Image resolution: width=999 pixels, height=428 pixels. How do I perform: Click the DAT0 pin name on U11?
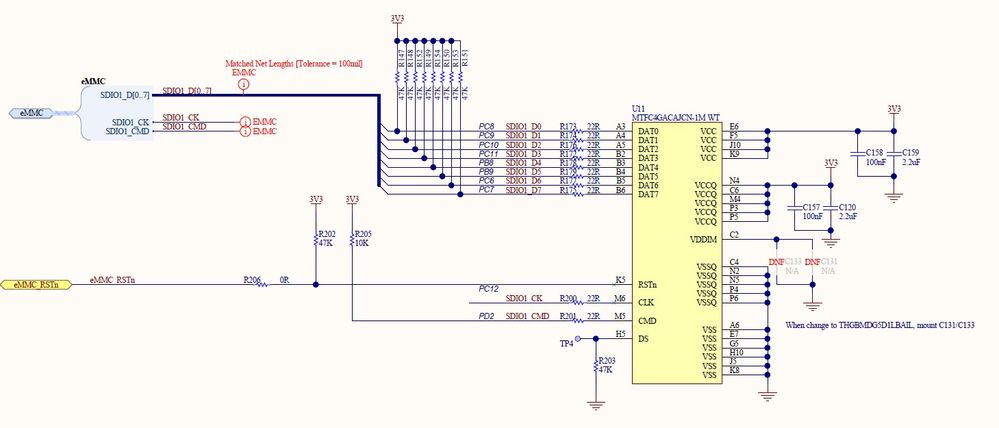648,131
